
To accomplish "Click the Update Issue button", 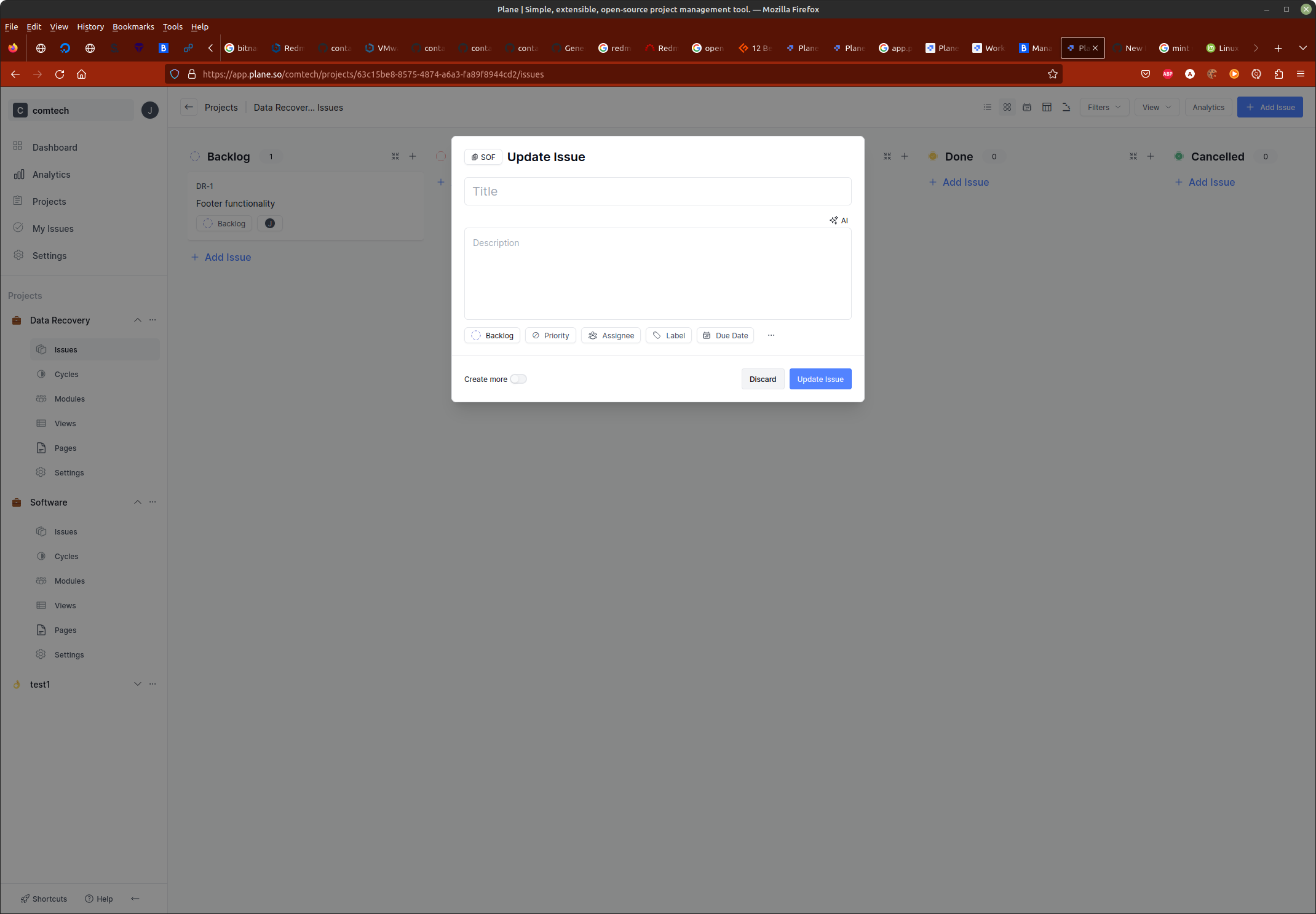I will [820, 379].
